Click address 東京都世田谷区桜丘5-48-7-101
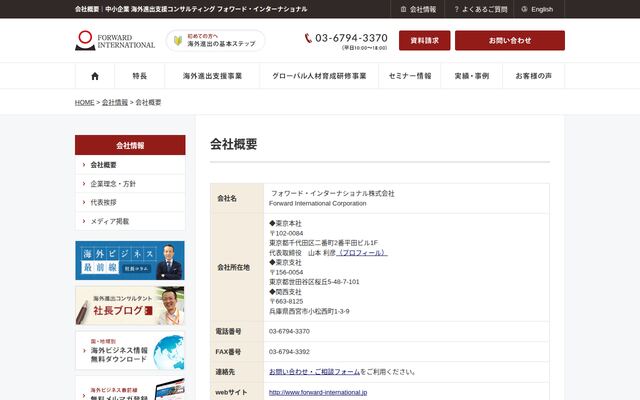The height and width of the screenshot is (400, 640). (x=314, y=282)
